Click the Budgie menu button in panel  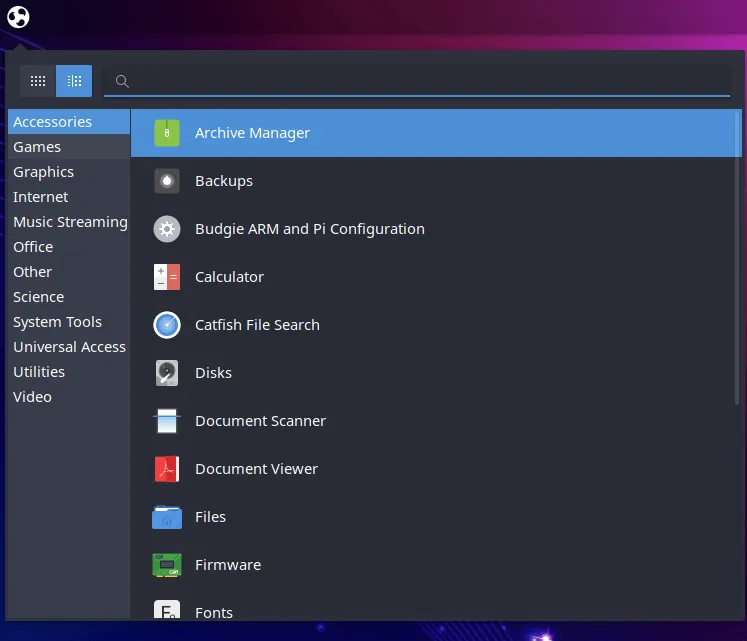click(18, 17)
